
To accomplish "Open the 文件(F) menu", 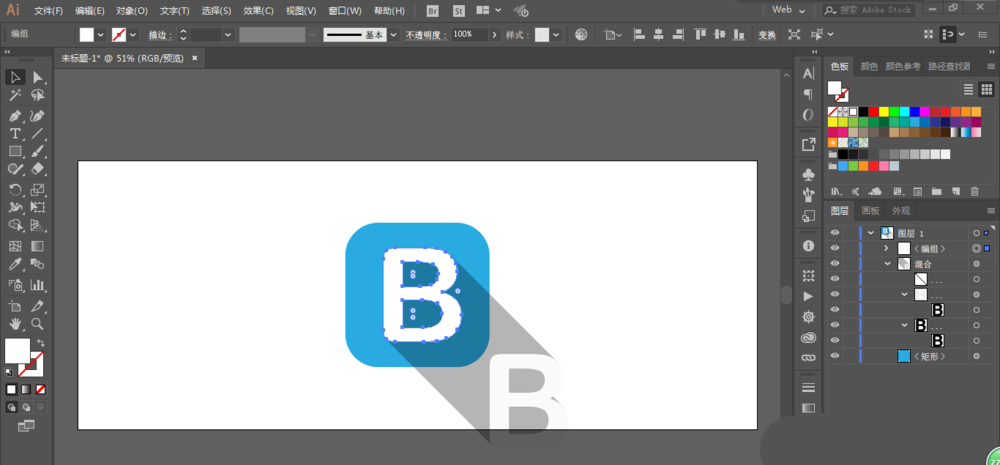I will point(48,11).
